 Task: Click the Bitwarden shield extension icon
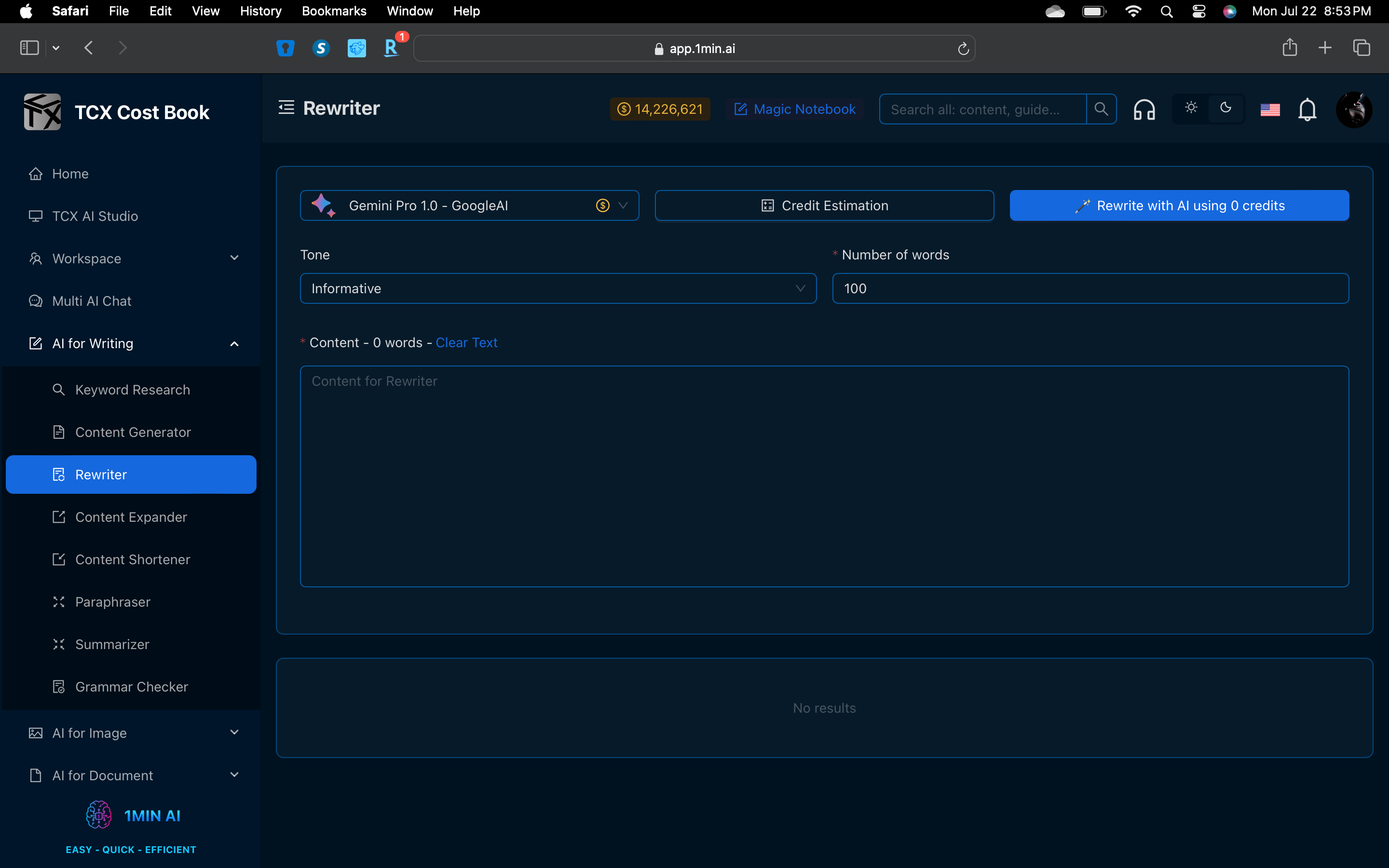285,48
